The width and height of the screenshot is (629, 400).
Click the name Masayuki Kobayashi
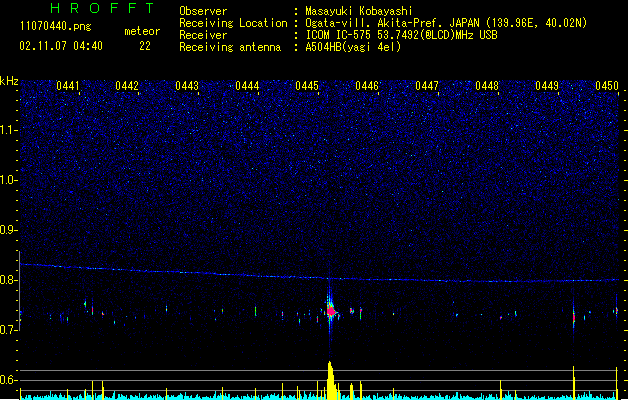pos(359,11)
